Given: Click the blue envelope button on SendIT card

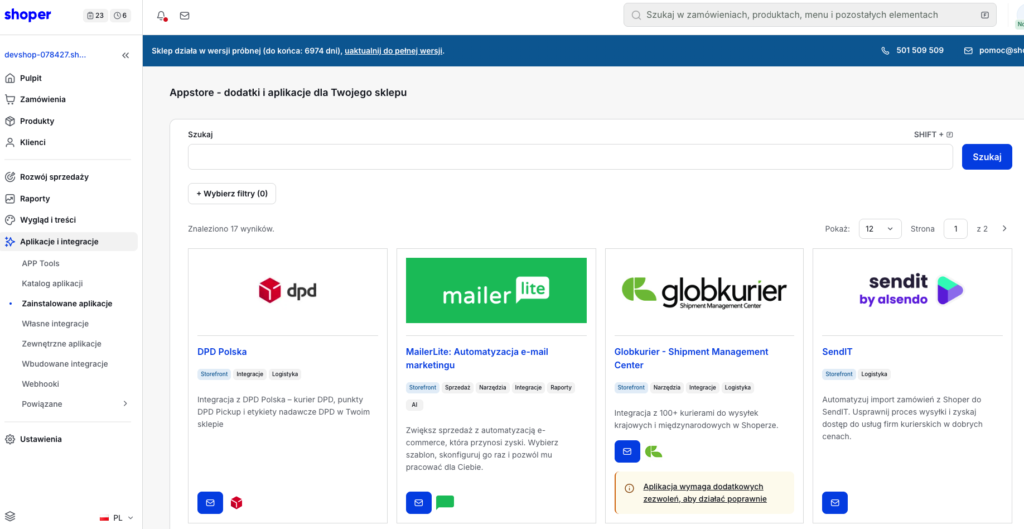Looking at the screenshot, I should tap(835, 503).
